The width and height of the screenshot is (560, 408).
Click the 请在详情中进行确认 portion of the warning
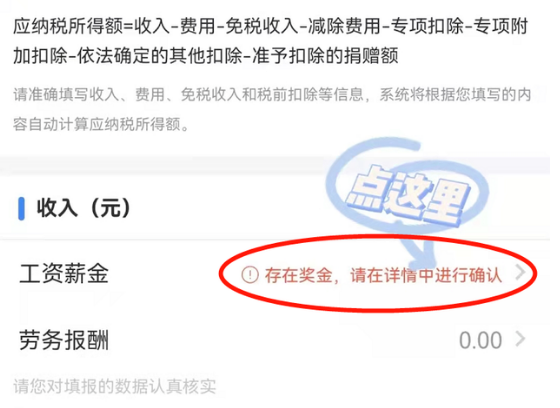[x=426, y=275]
